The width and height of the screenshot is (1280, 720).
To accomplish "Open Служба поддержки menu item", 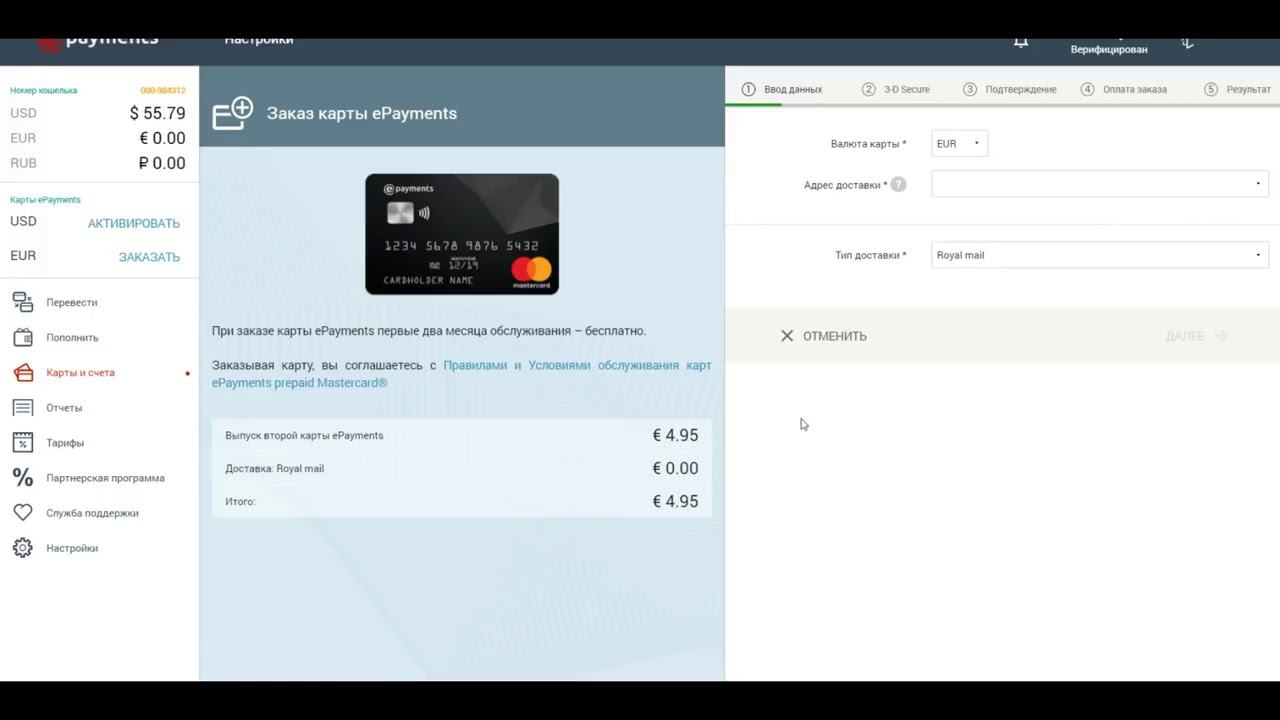I will coord(92,512).
